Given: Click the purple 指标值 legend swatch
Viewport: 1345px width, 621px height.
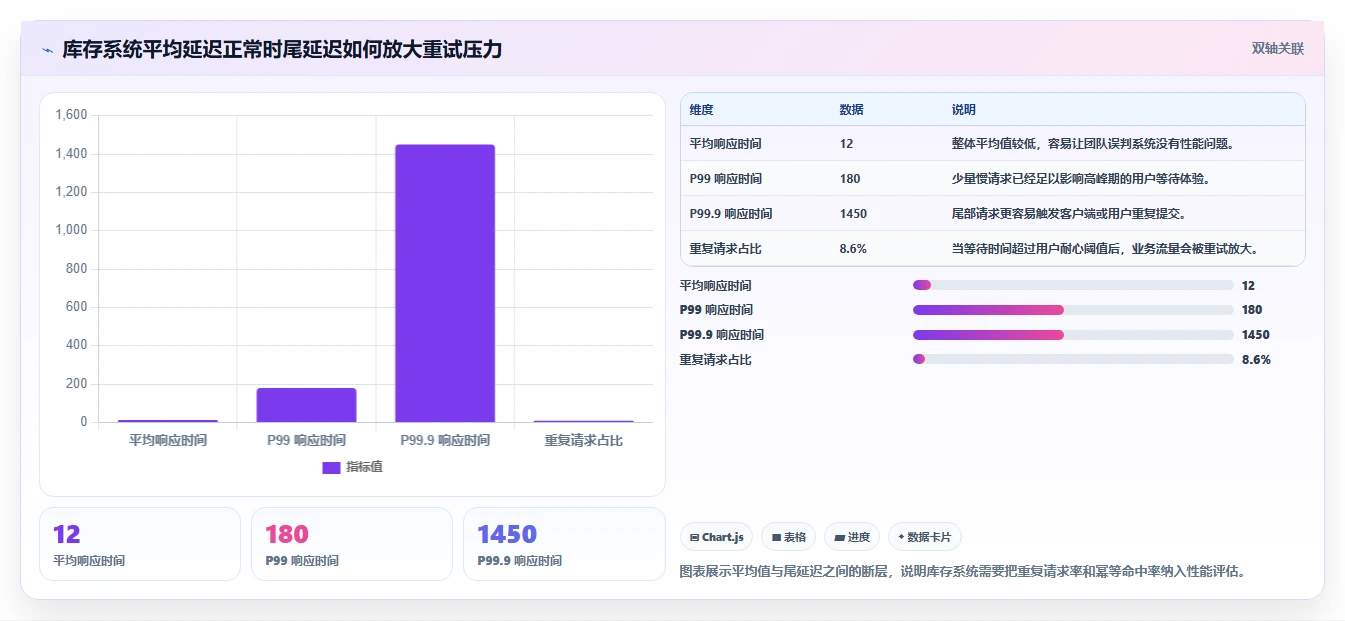Looking at the screenshot, I should point(331,467).
